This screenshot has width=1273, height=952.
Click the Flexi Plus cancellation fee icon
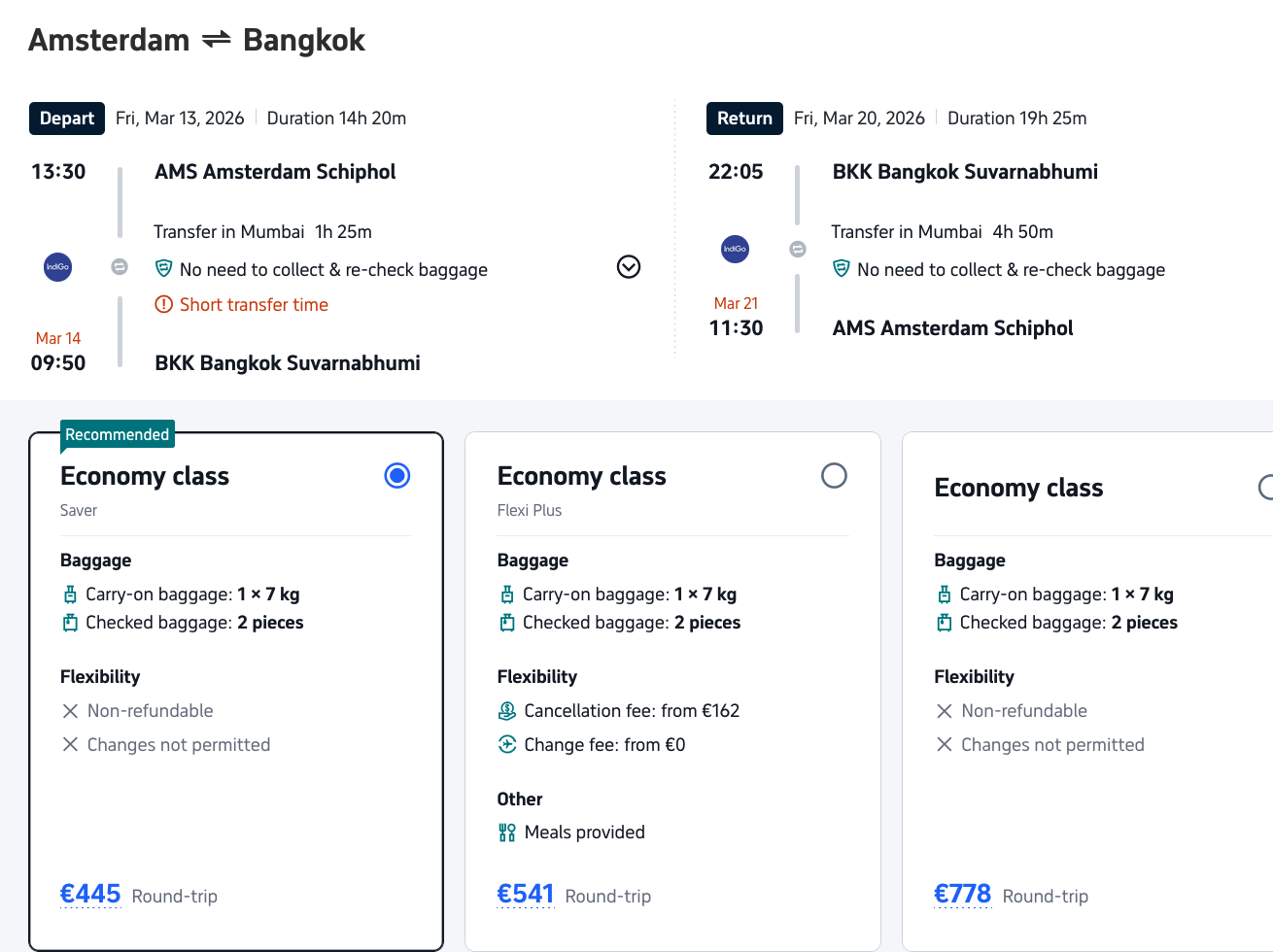(507, 711)
